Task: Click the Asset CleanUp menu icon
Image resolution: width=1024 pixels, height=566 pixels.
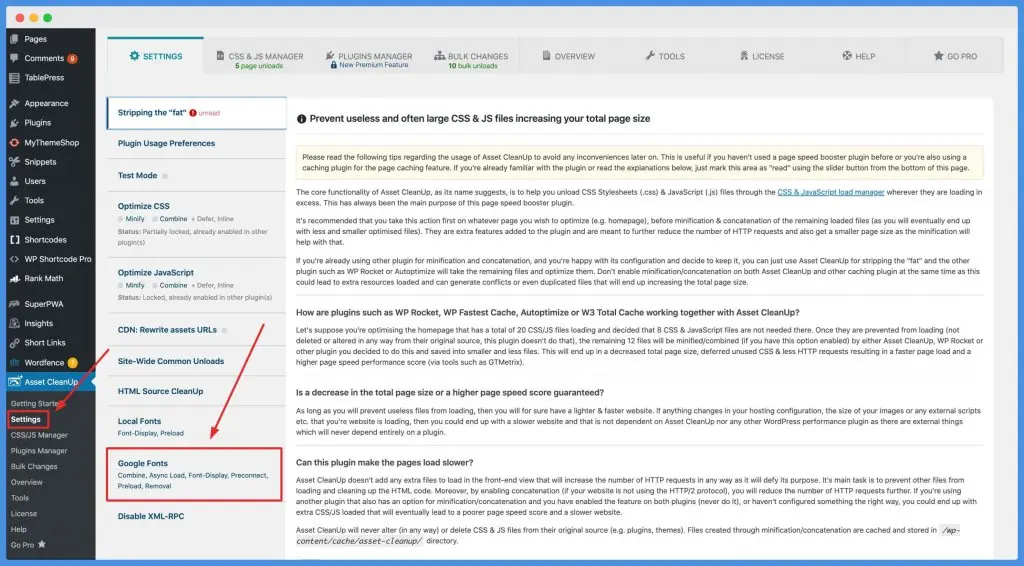Action: point(15,381)
